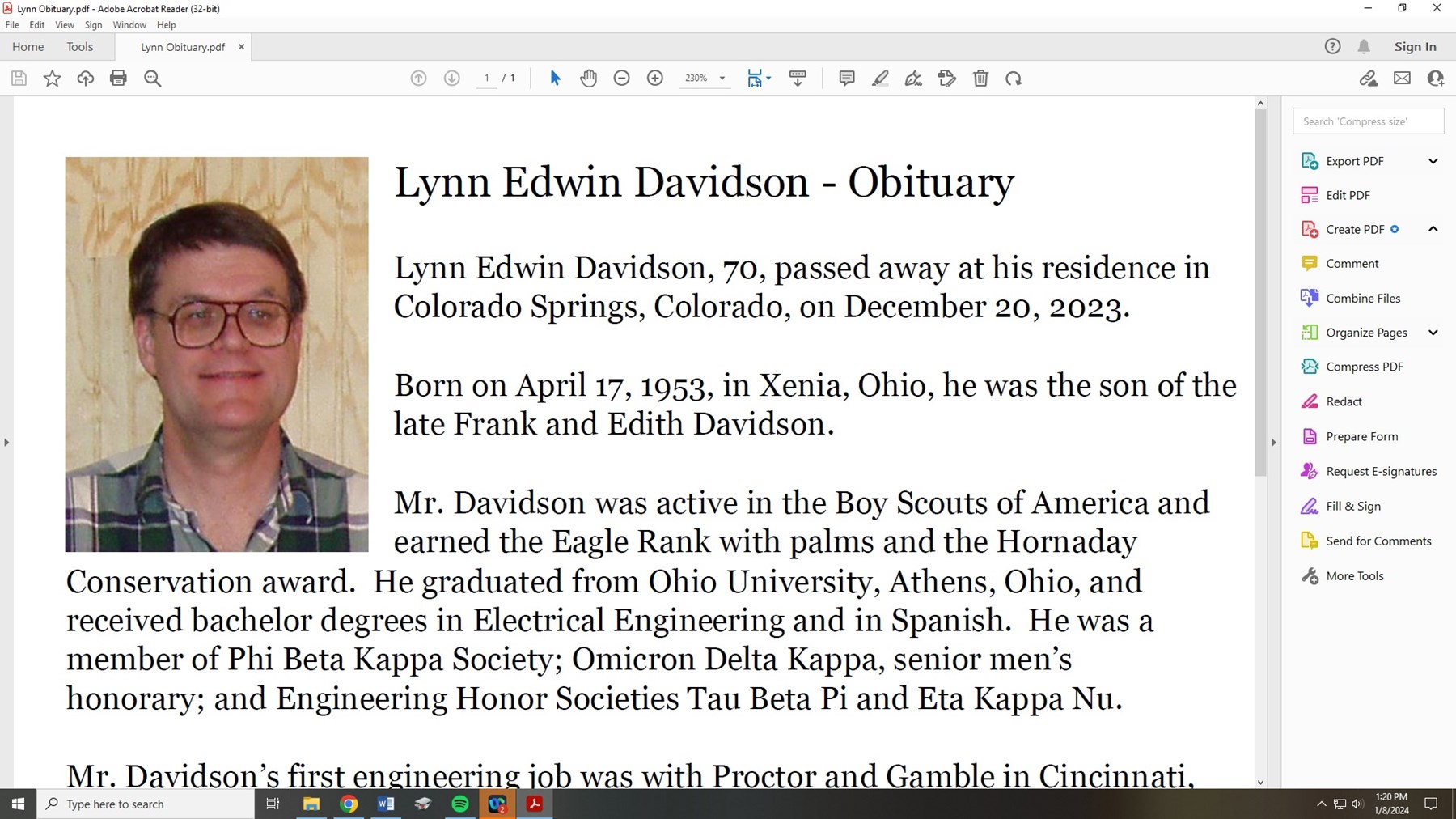Image resolution: width=1456 pixels, height=819 pixels.
Task: Save the PDF file
Action: (x=18, y=78)
